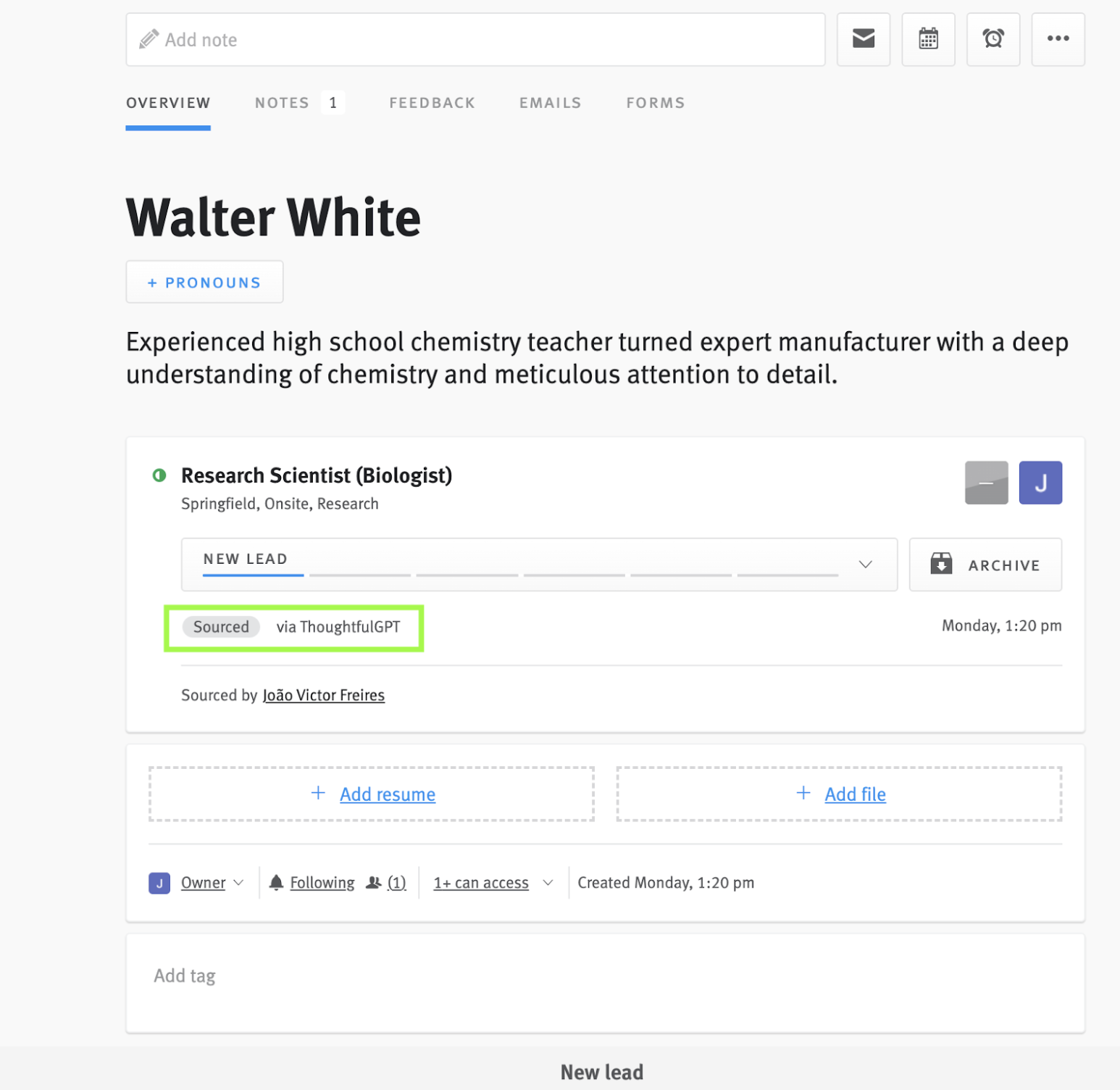The width and height of the screenshot is (1120, 1090).
Task: Click the Following link
Action: pyautogui.click(x=322, y=883)
